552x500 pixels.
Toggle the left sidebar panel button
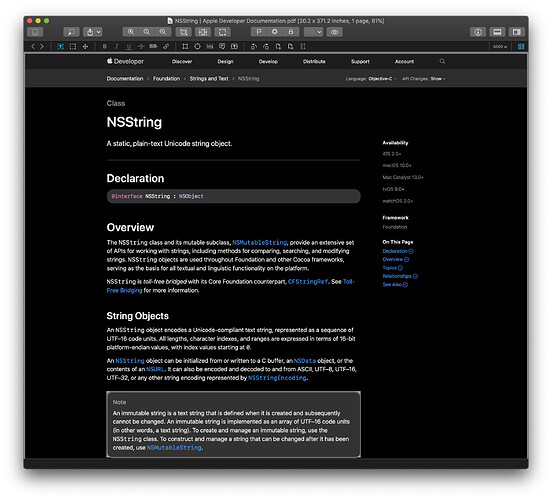pos(35,32)
